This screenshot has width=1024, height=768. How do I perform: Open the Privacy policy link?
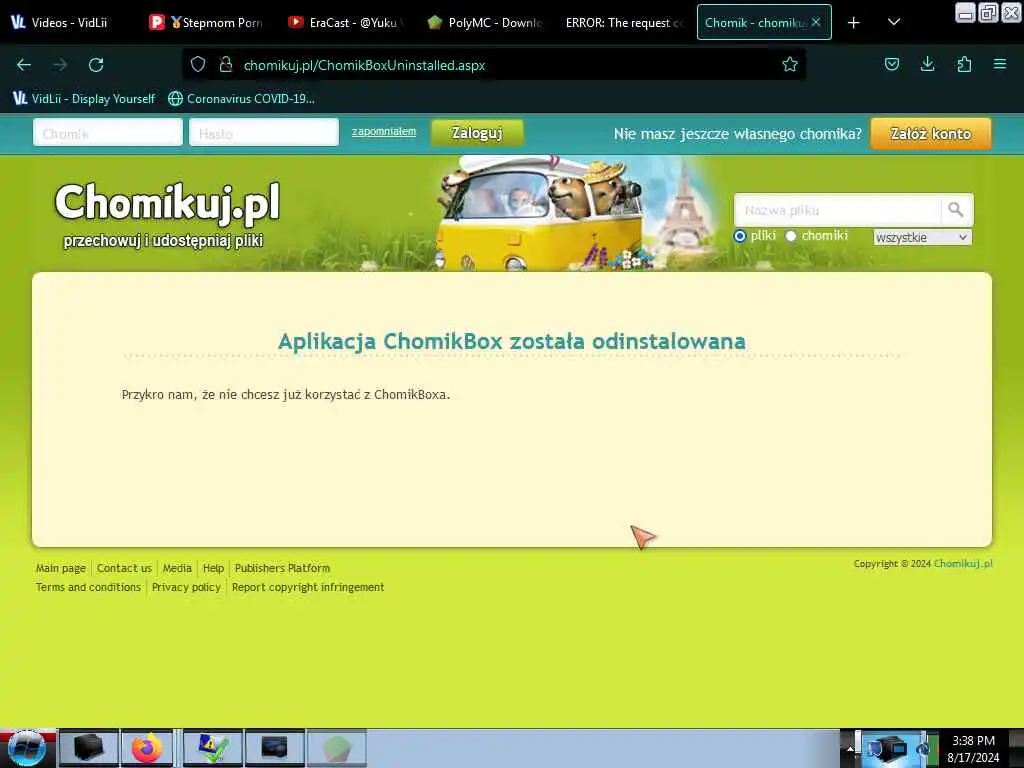click(186, 587)
